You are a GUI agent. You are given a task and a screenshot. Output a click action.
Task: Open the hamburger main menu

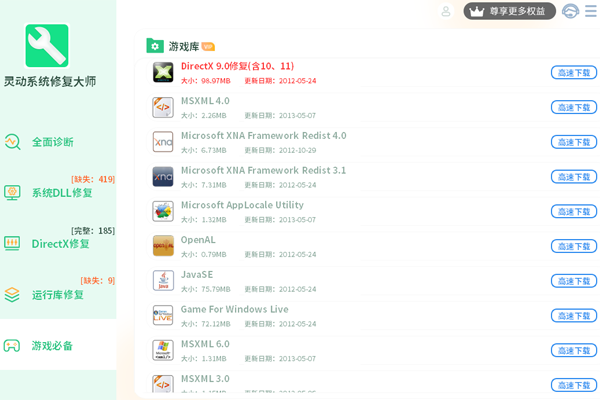click(590, 12)
